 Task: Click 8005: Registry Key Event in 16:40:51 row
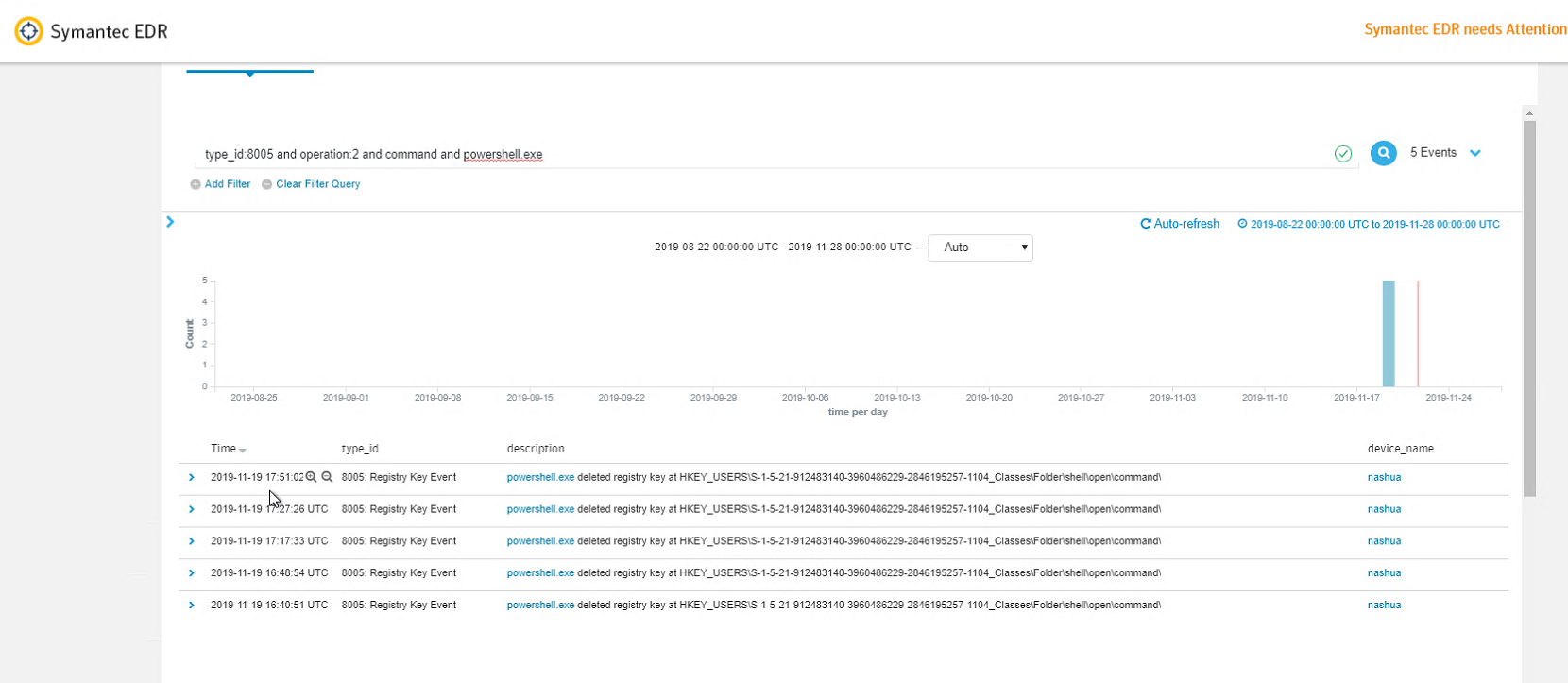point(399,606)
